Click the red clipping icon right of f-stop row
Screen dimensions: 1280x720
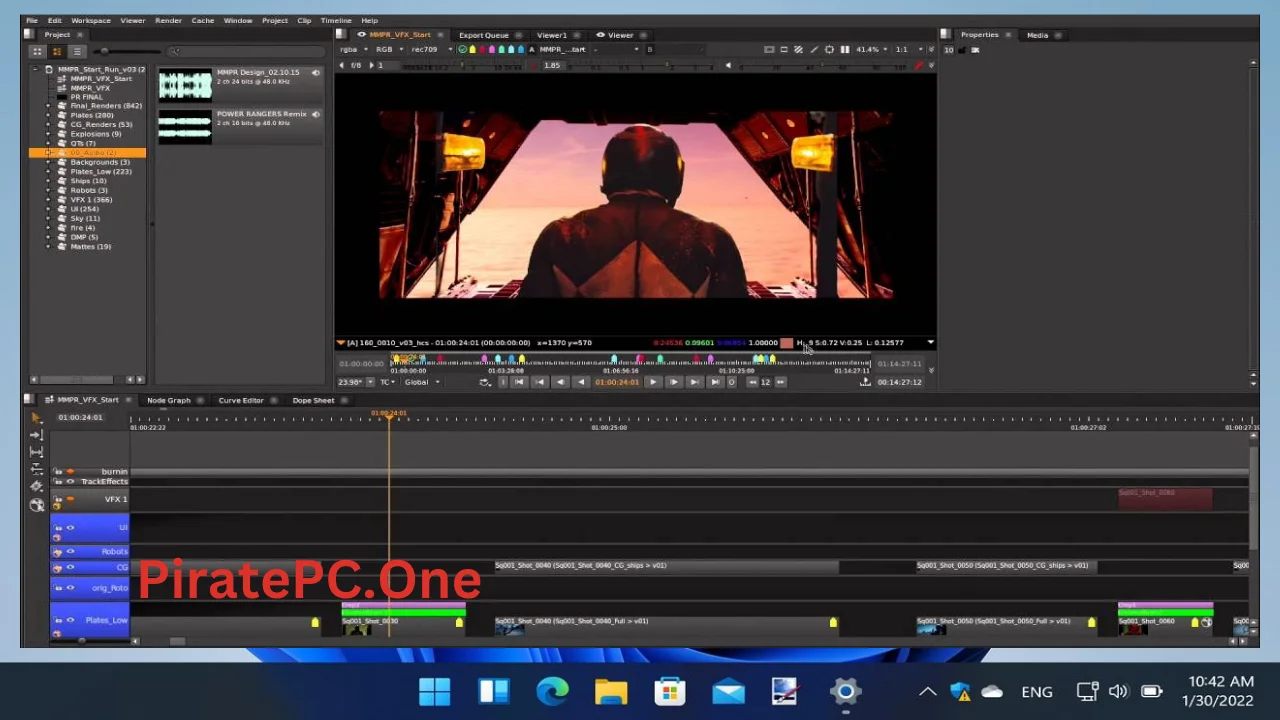[919, 65]
